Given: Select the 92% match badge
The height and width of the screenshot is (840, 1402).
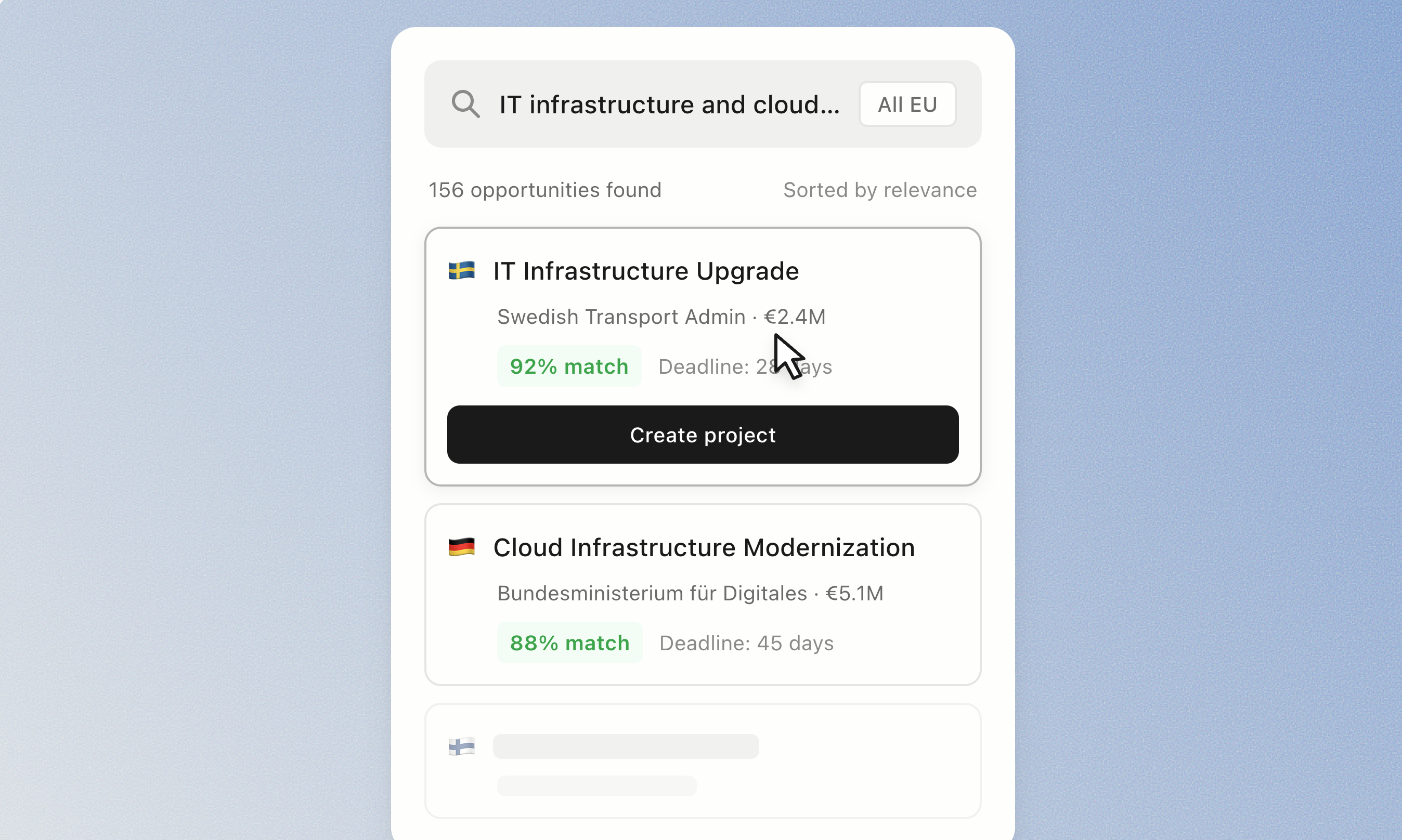Looking at the screenshot, I should [569, 366].
